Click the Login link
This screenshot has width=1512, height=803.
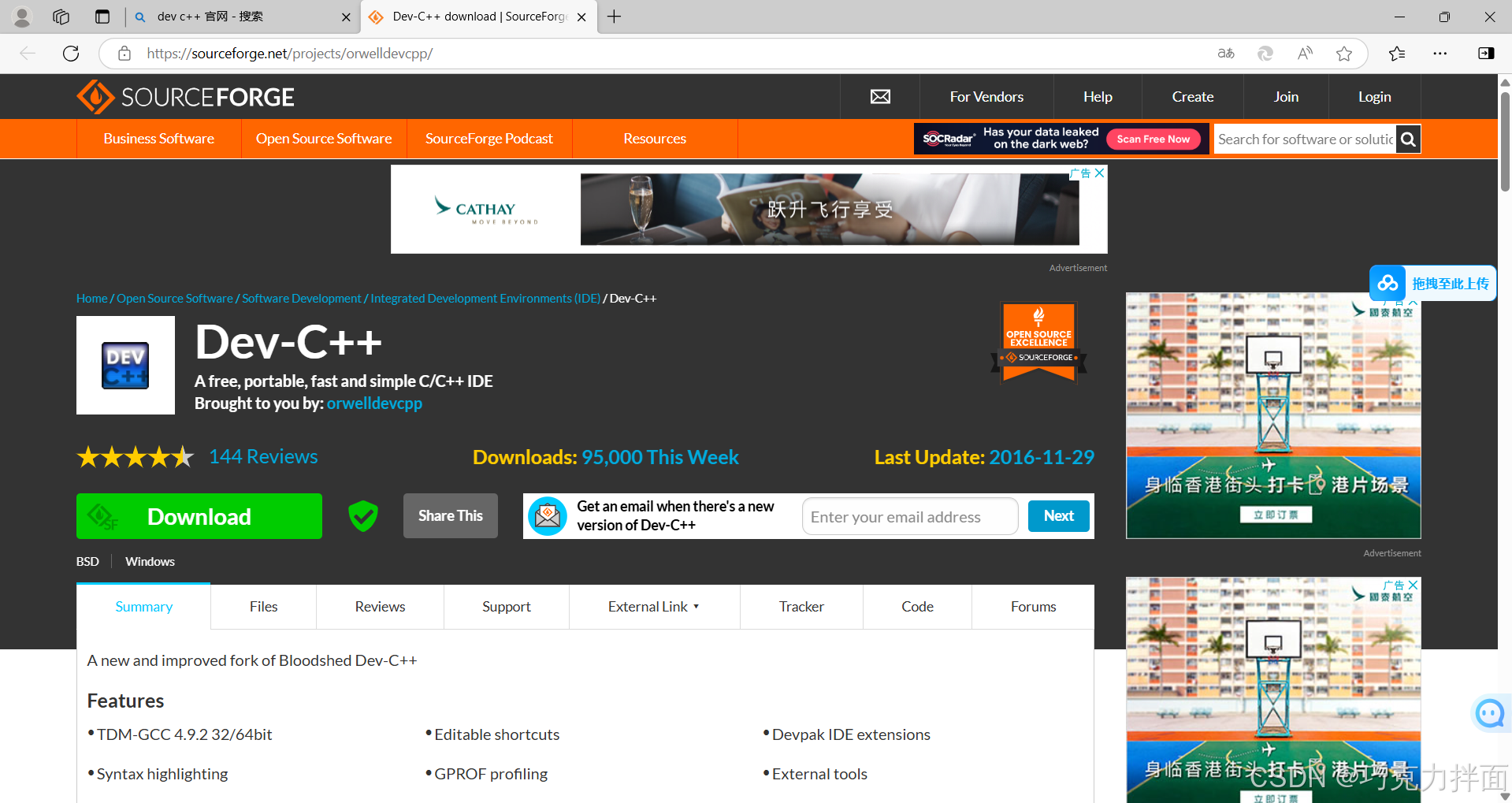point(1374,97)
